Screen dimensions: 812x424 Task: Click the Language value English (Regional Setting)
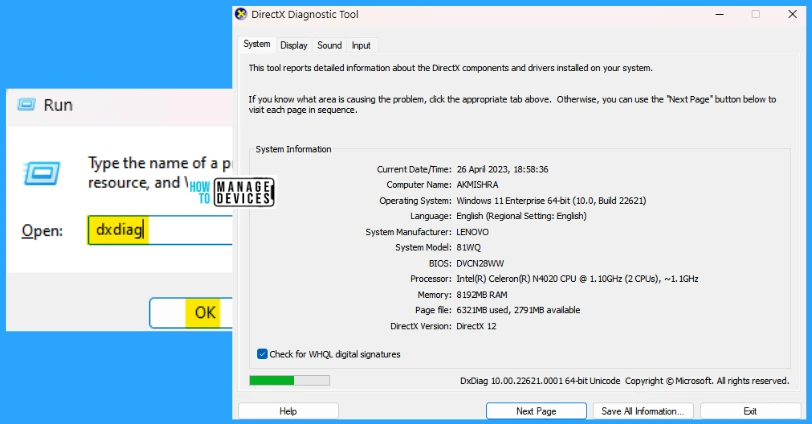pos(521,216)
